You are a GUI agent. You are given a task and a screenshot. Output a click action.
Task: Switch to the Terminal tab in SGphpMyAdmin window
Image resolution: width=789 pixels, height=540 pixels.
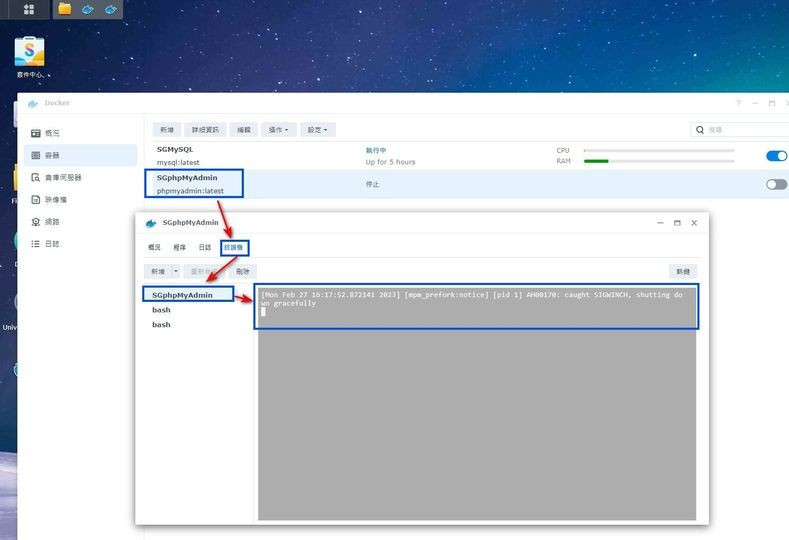click(233, 247)
